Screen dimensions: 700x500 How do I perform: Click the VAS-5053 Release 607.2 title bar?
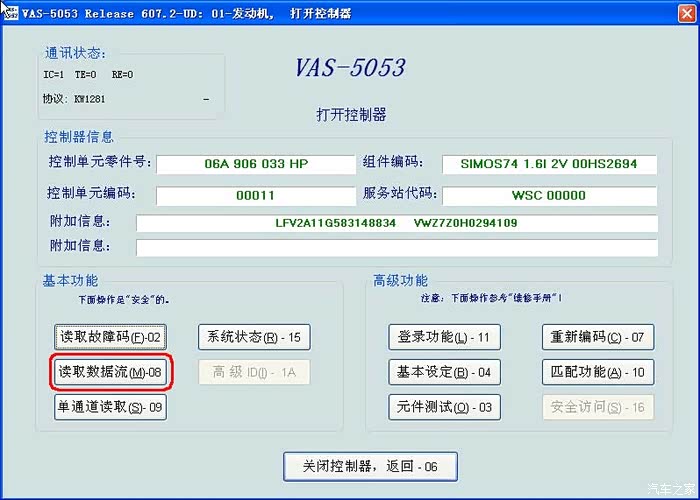350,11
